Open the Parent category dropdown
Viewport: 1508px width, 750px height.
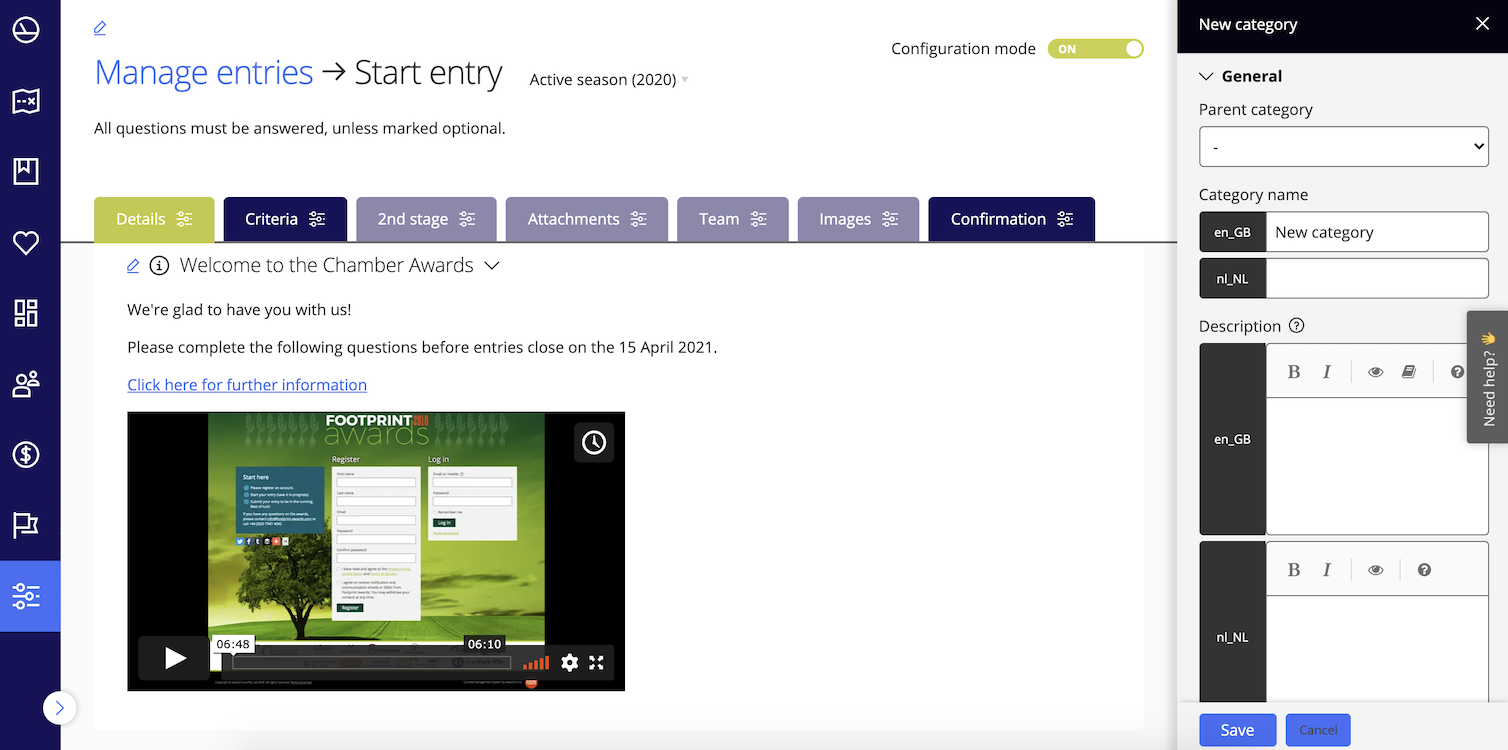(x=1343, y=147)
